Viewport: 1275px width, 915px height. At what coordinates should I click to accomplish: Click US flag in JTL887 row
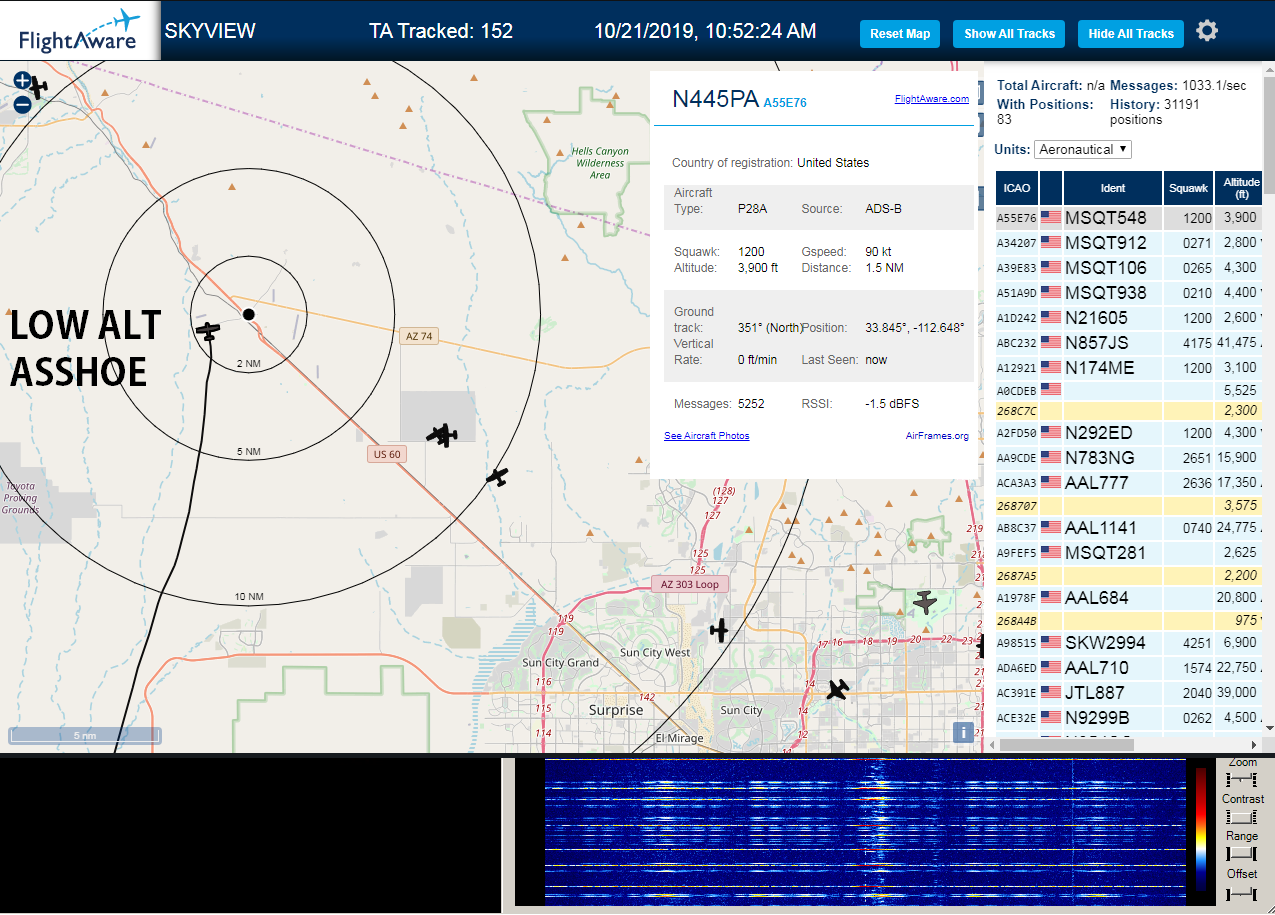coord(1051,692)
